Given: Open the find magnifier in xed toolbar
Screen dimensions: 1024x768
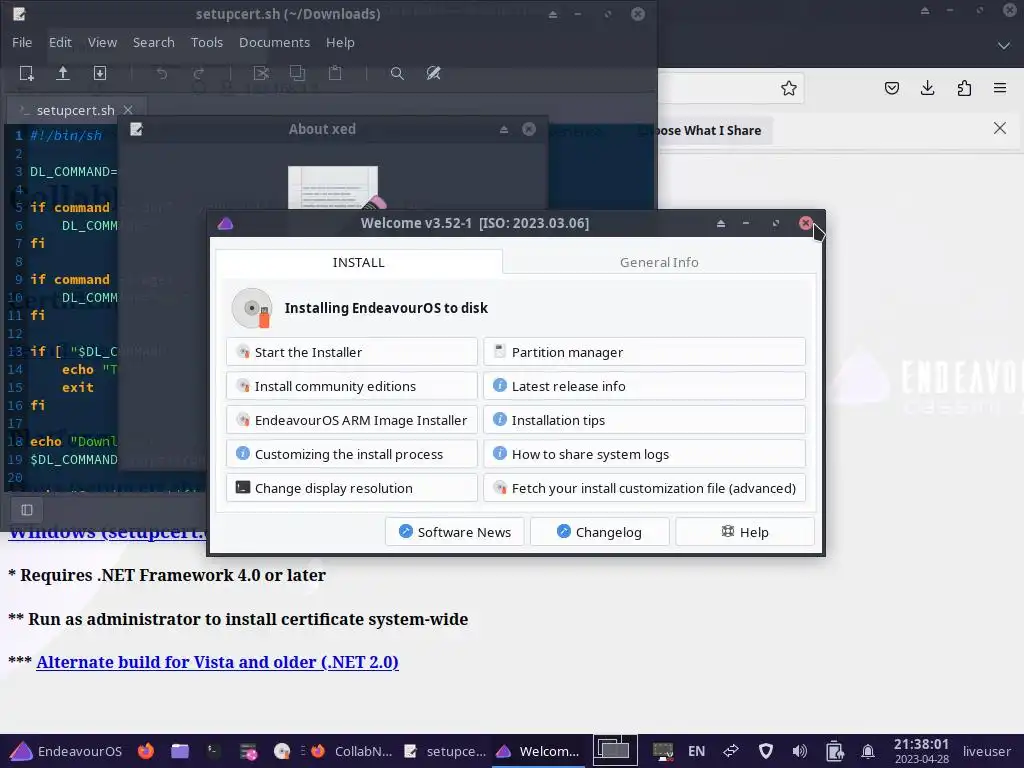Looking at the screenshot, I should point(397,73).
